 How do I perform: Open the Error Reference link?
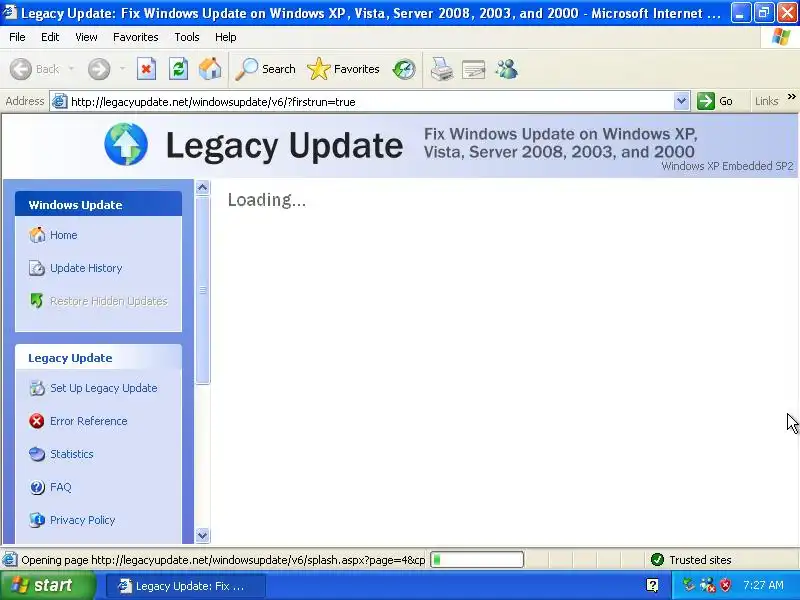point(89,421)
